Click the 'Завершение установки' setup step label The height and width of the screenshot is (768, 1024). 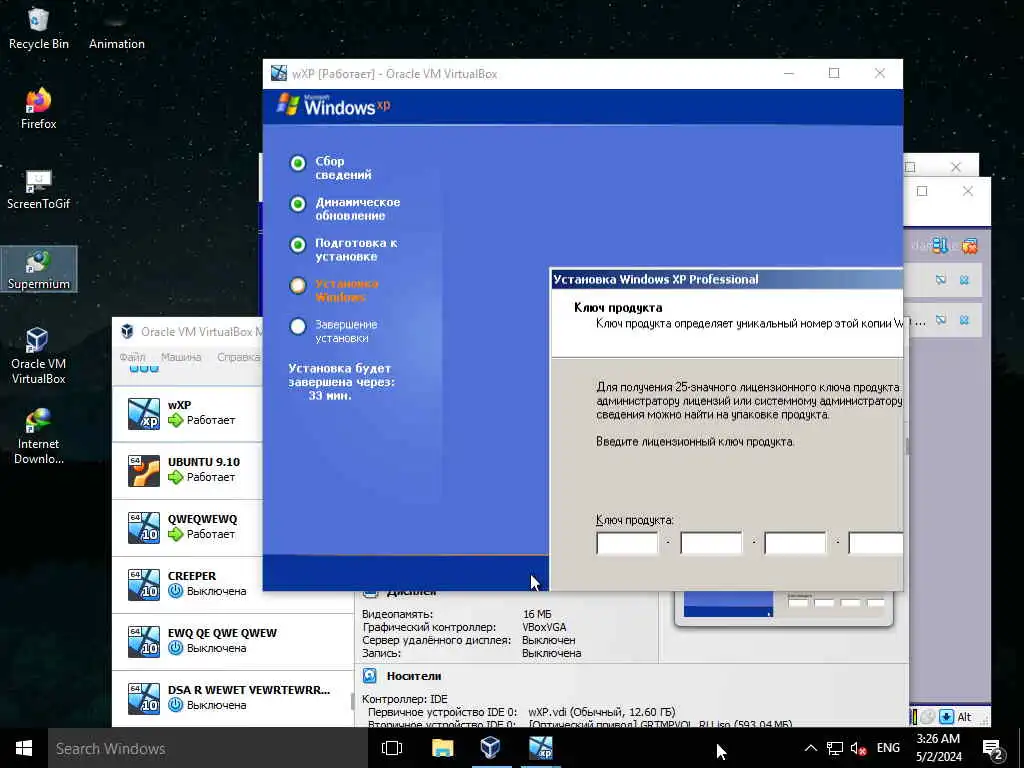346,331
